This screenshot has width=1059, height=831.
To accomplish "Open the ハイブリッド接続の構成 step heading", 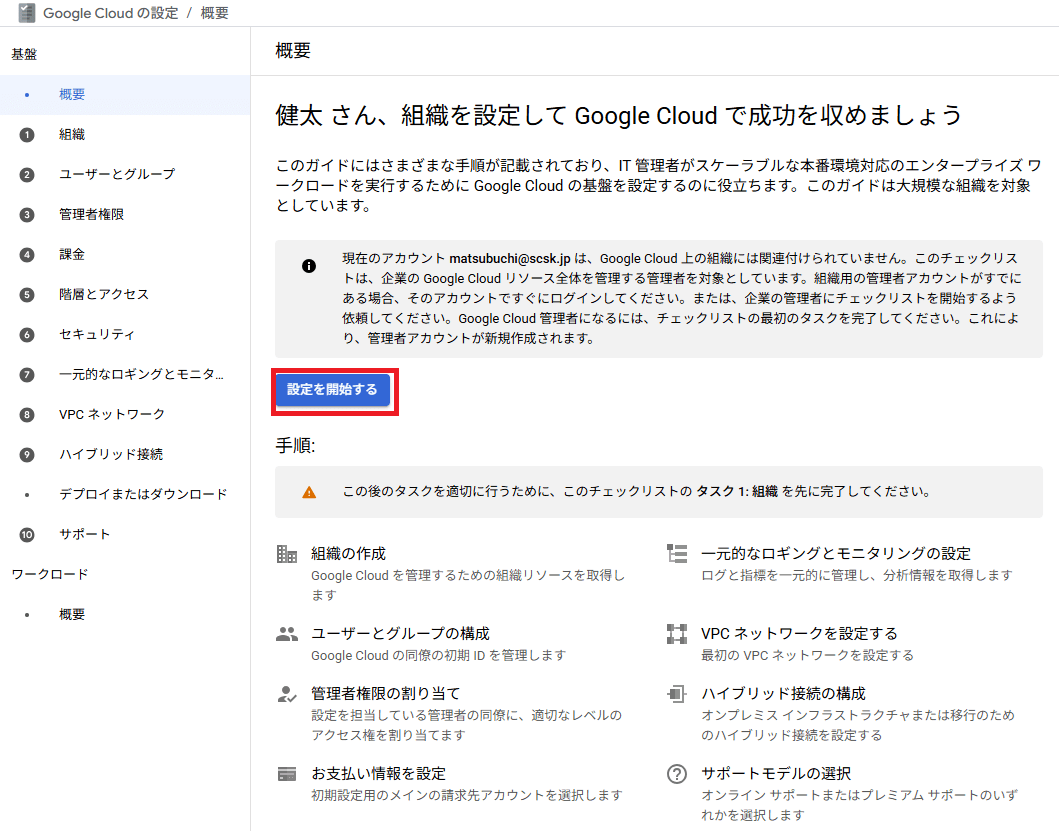I will point(783,694).
